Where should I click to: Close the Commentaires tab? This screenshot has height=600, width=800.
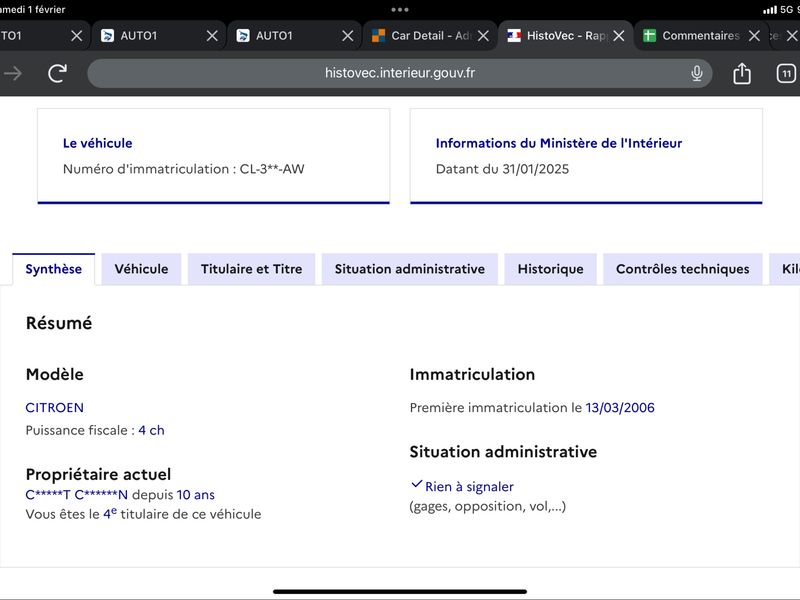754,36
